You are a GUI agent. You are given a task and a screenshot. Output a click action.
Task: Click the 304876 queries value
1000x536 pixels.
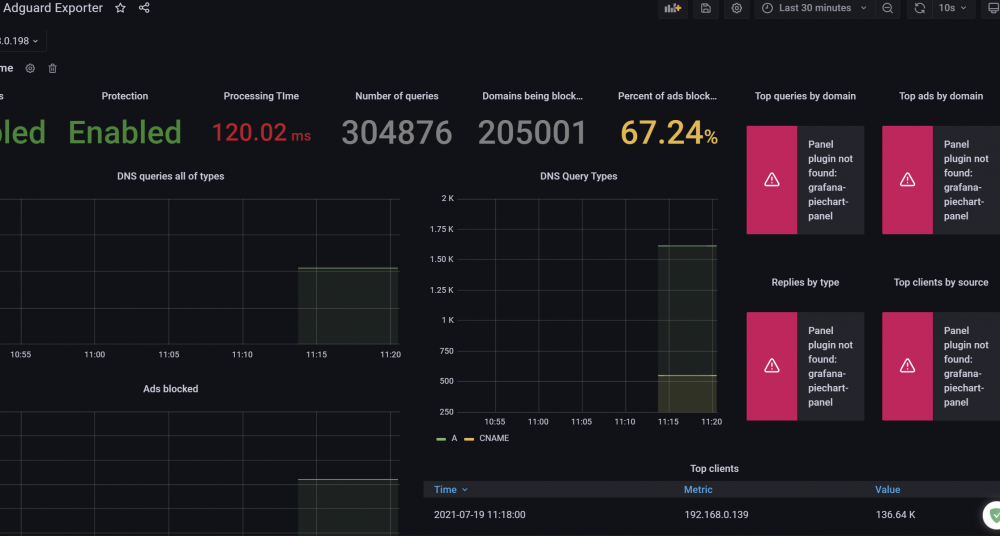click(x=397, y=133)
